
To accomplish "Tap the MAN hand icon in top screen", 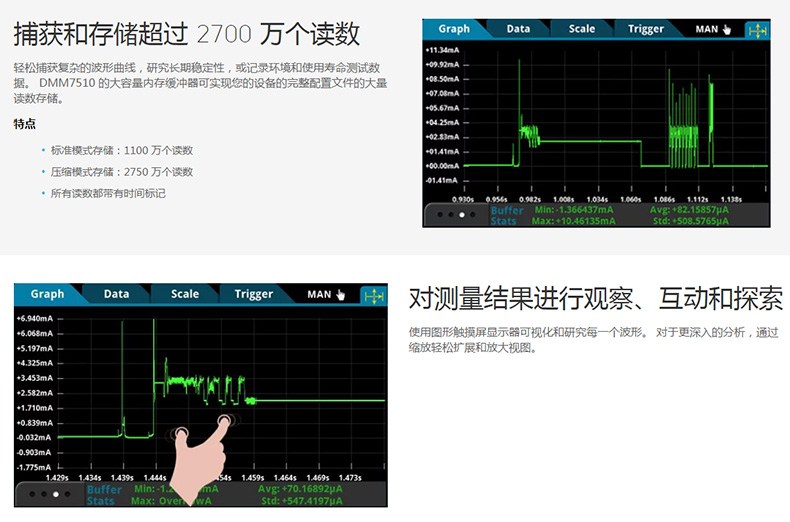I will 726,29.
